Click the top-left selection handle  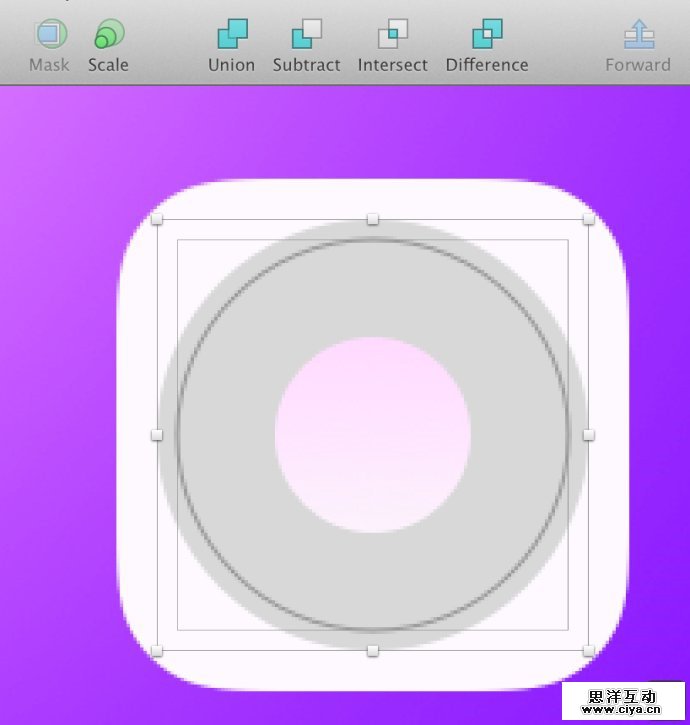pos(157,219)
